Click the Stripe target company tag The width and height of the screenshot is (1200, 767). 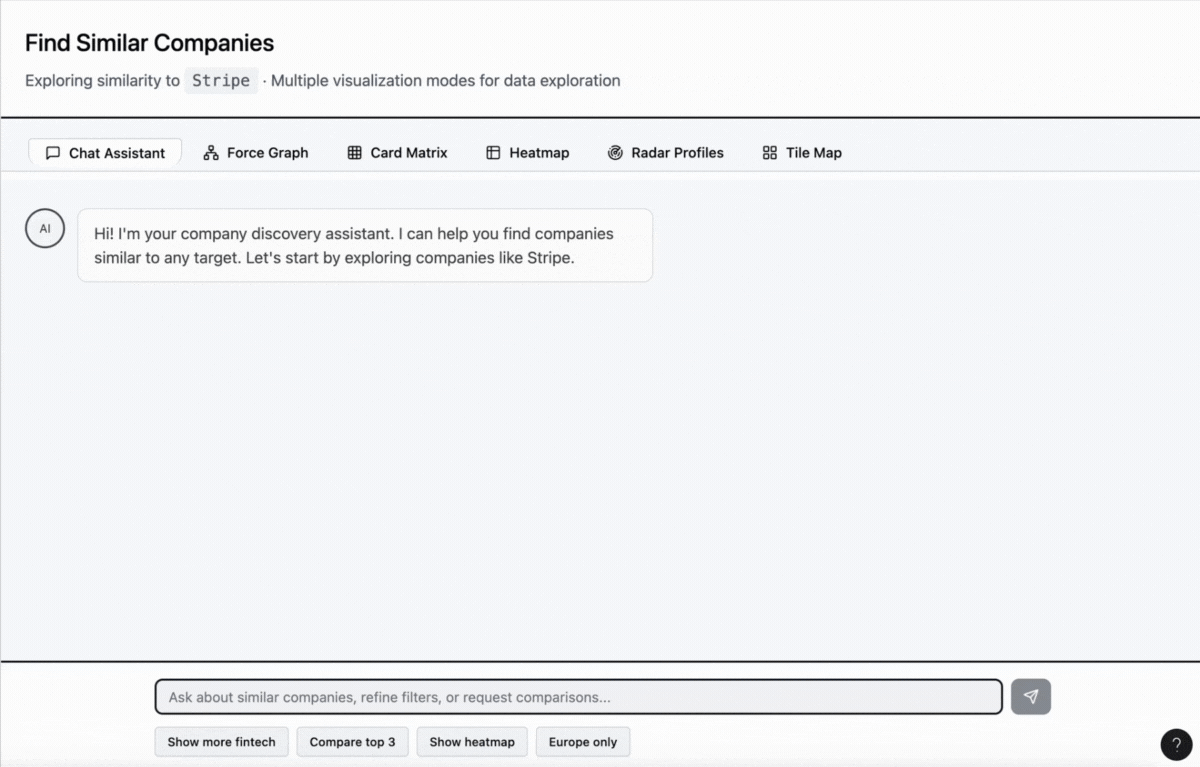click(x=221, y=81)
